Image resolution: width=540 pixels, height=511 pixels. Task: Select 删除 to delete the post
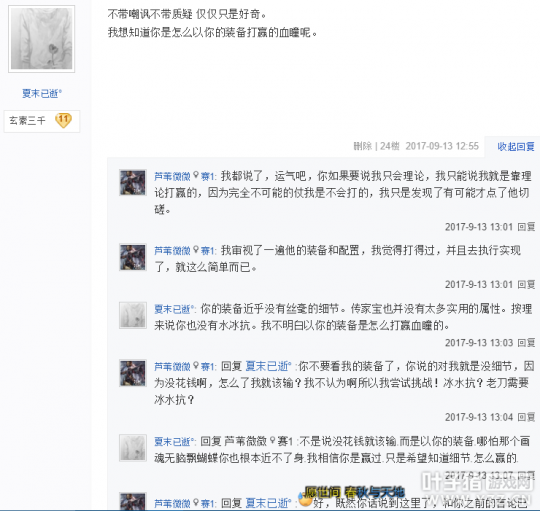point(363,146)
